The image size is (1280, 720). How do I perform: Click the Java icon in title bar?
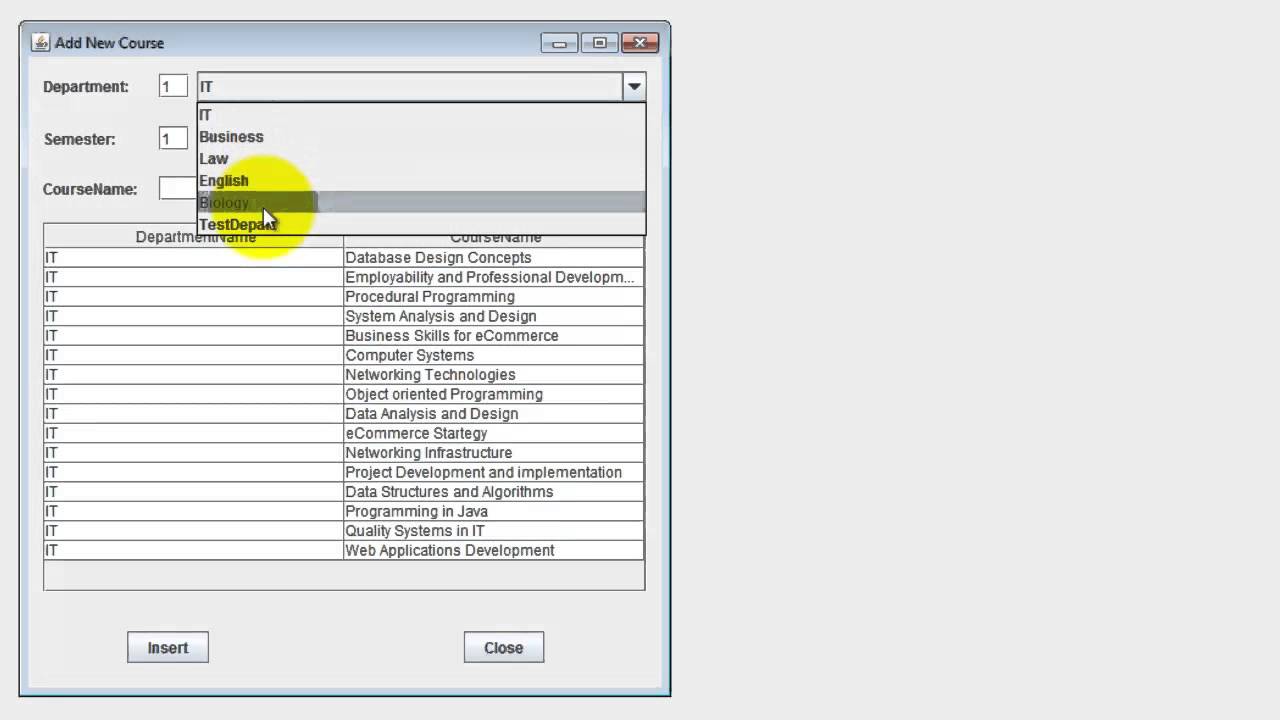[x=40, y=43]
